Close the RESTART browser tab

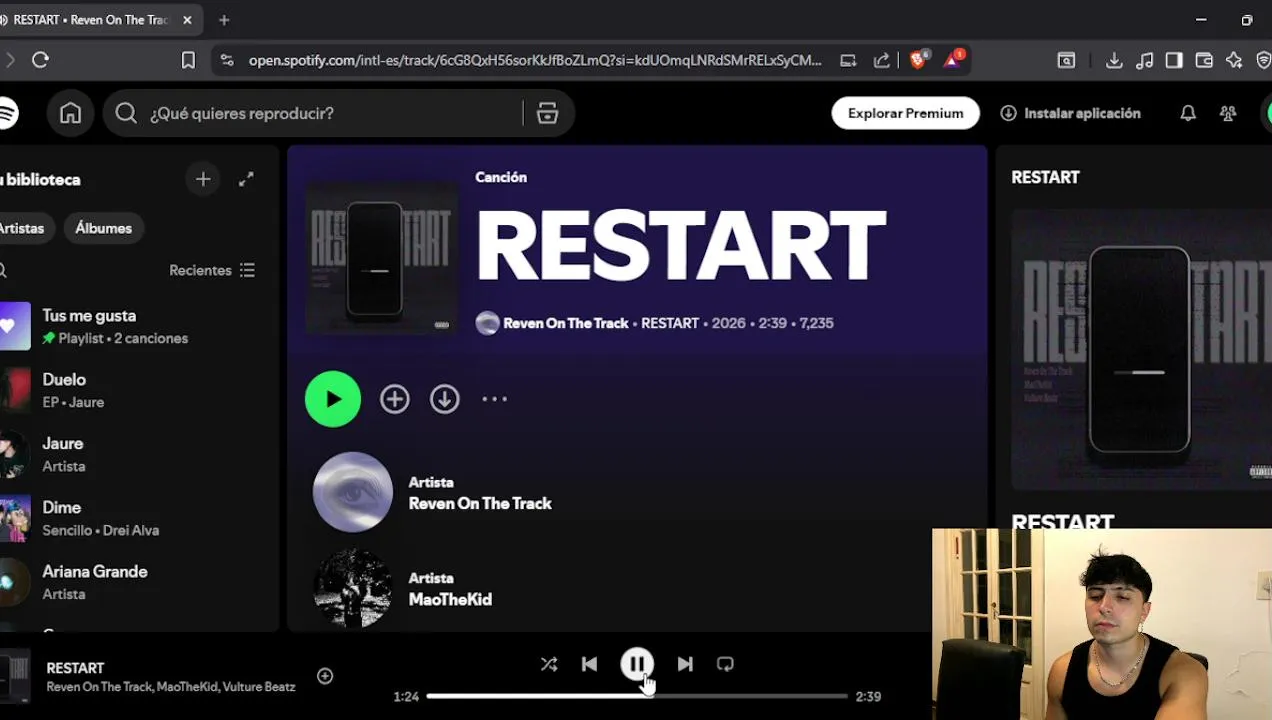pos(187,20)
